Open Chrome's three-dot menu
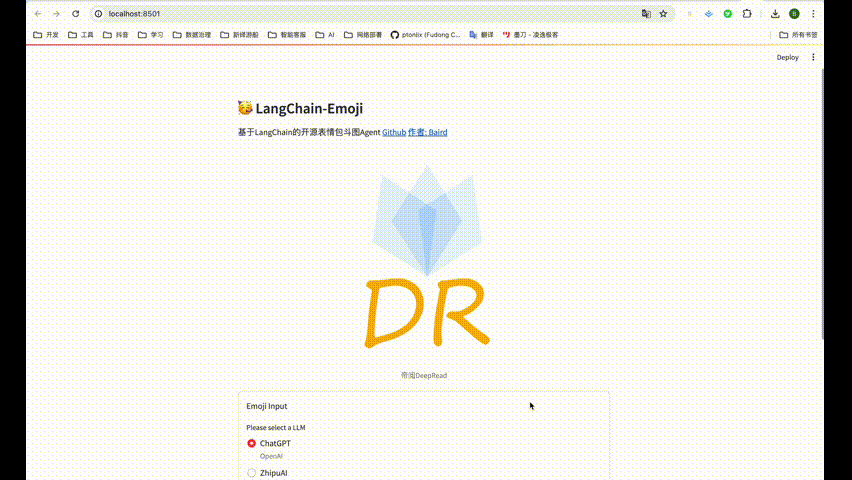This screenshot has width=852, height=480. (x=813, y=14)
